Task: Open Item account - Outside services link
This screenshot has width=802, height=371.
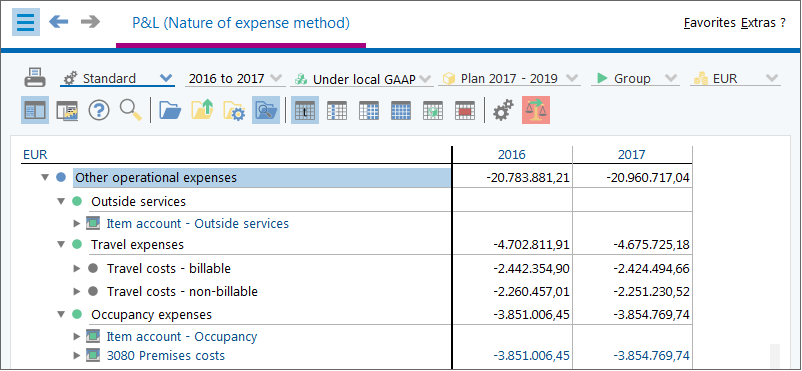Action: [197, 224]
